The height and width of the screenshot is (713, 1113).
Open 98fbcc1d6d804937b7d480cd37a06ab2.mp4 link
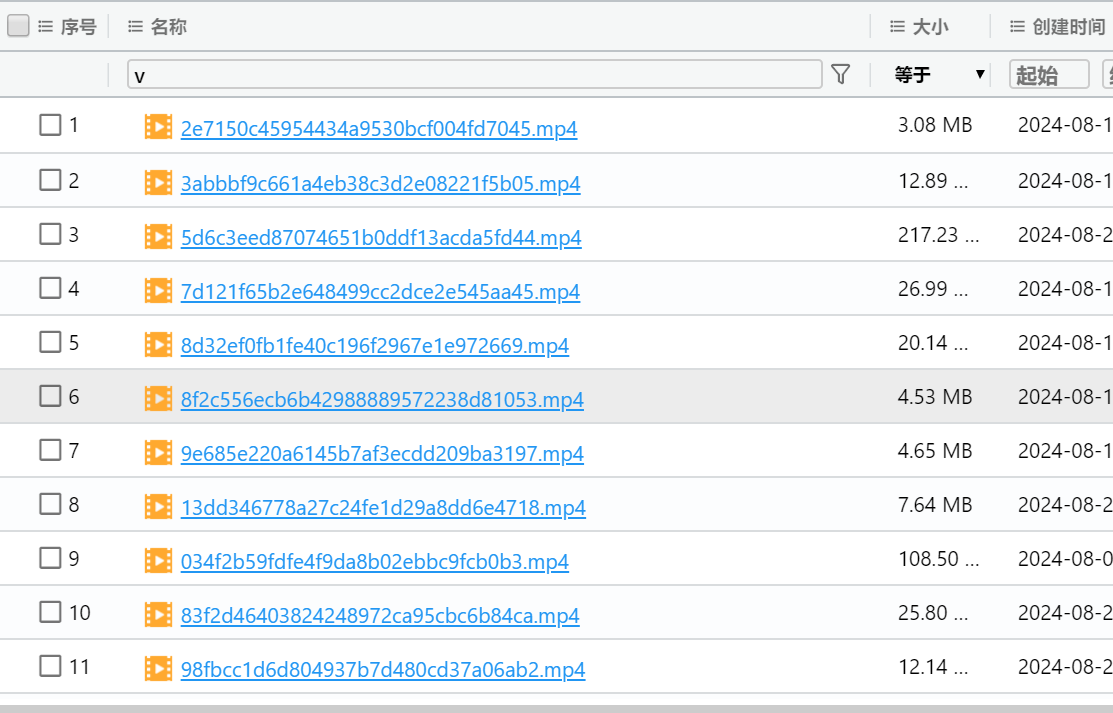383,669
